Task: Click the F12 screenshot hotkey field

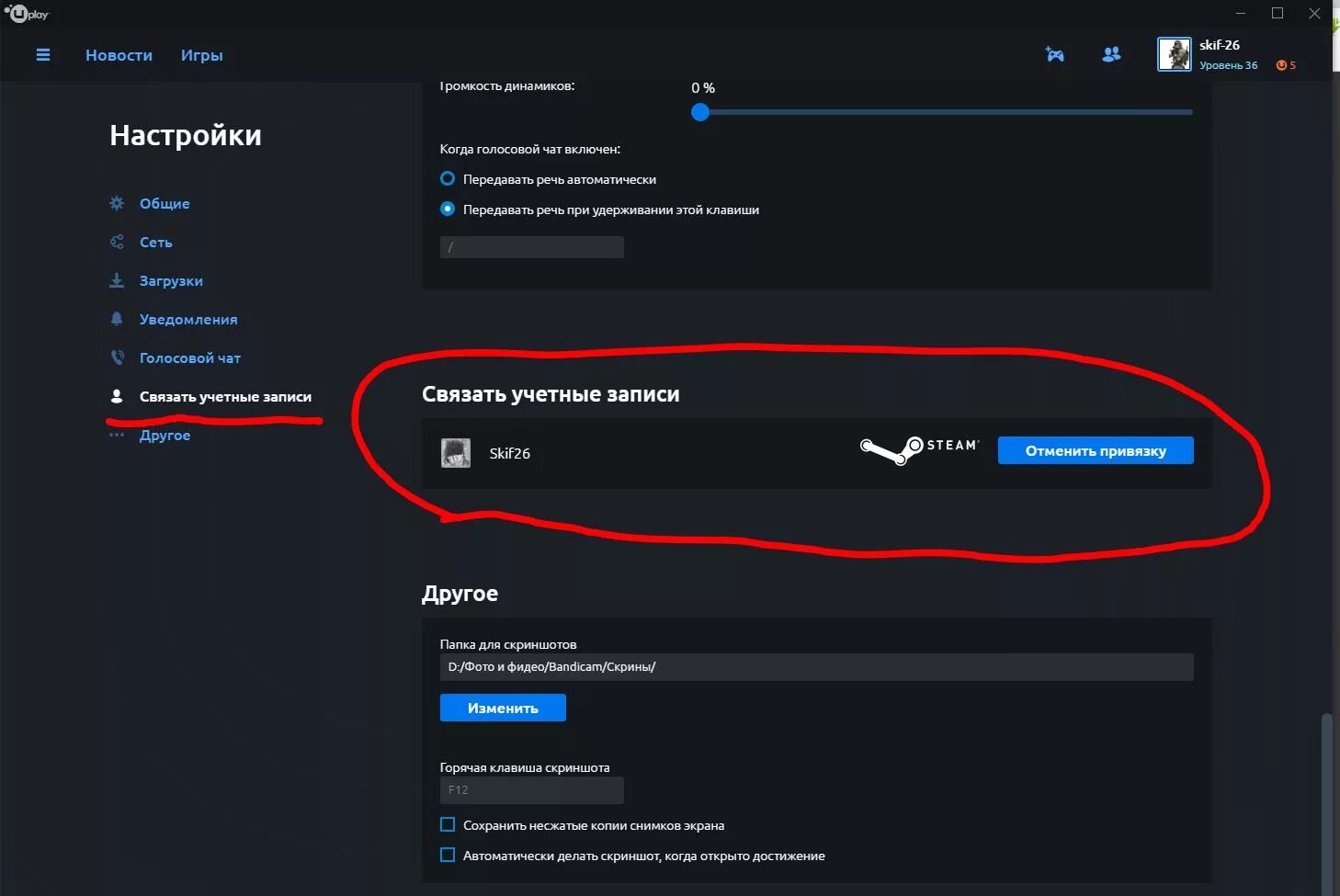Action: click(532, 790)
